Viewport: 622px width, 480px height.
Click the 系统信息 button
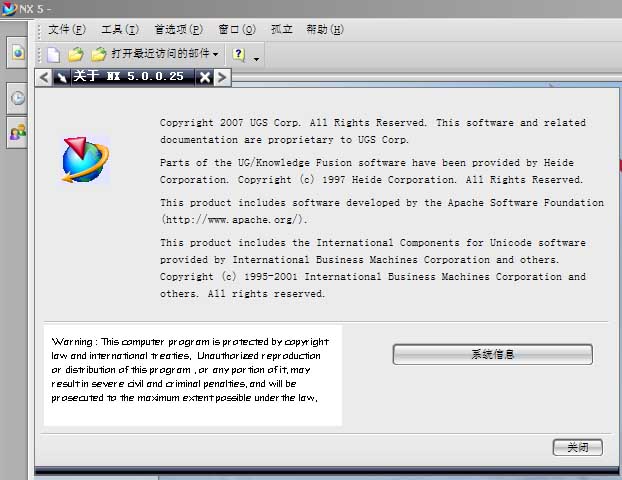493,354
